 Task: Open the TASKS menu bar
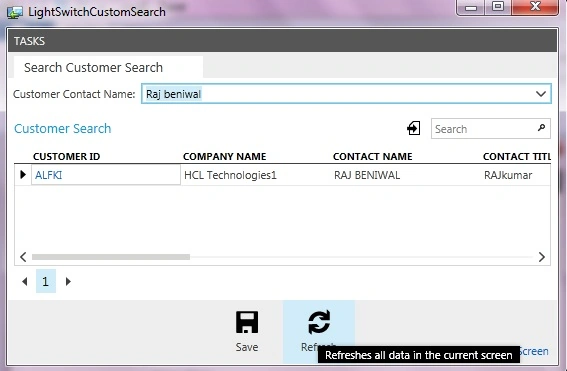click(x=283, y=41)
